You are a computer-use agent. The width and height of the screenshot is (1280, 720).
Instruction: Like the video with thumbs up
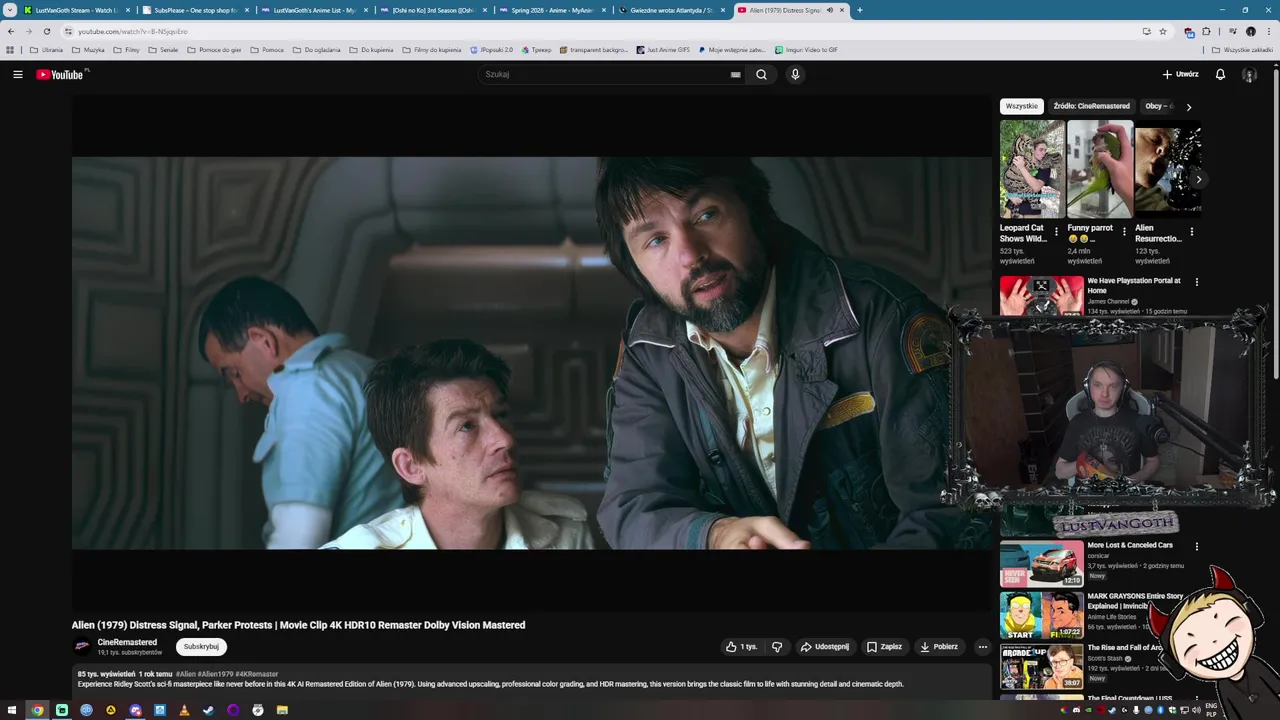741,647
